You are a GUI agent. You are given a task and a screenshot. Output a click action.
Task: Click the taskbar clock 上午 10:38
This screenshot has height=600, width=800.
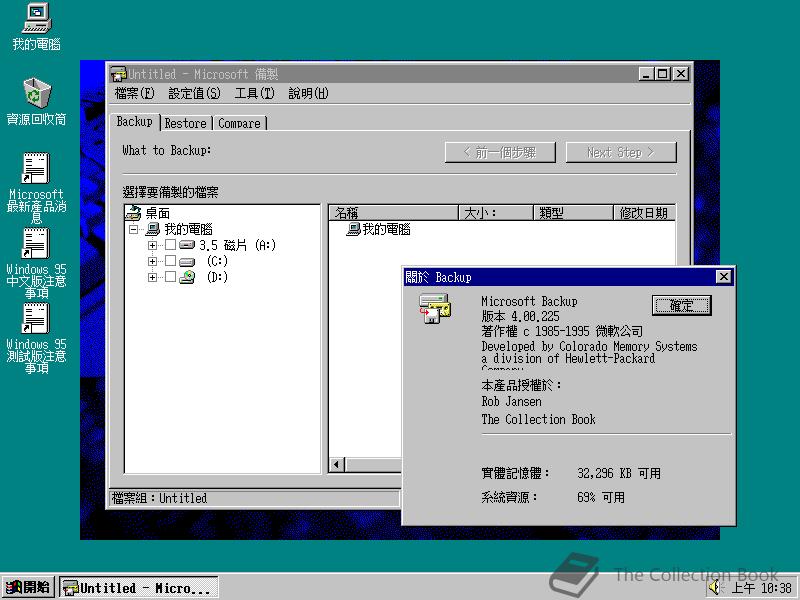(762, 588)
